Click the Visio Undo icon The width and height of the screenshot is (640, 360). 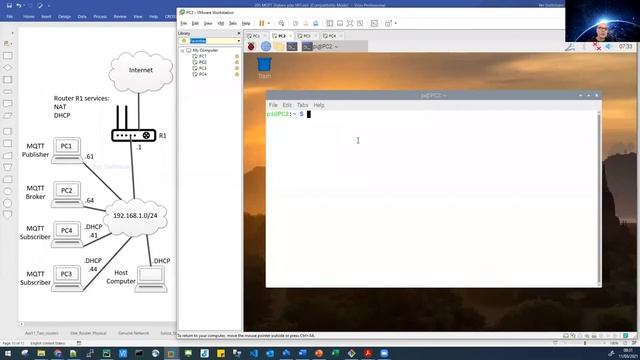point(19,6)
